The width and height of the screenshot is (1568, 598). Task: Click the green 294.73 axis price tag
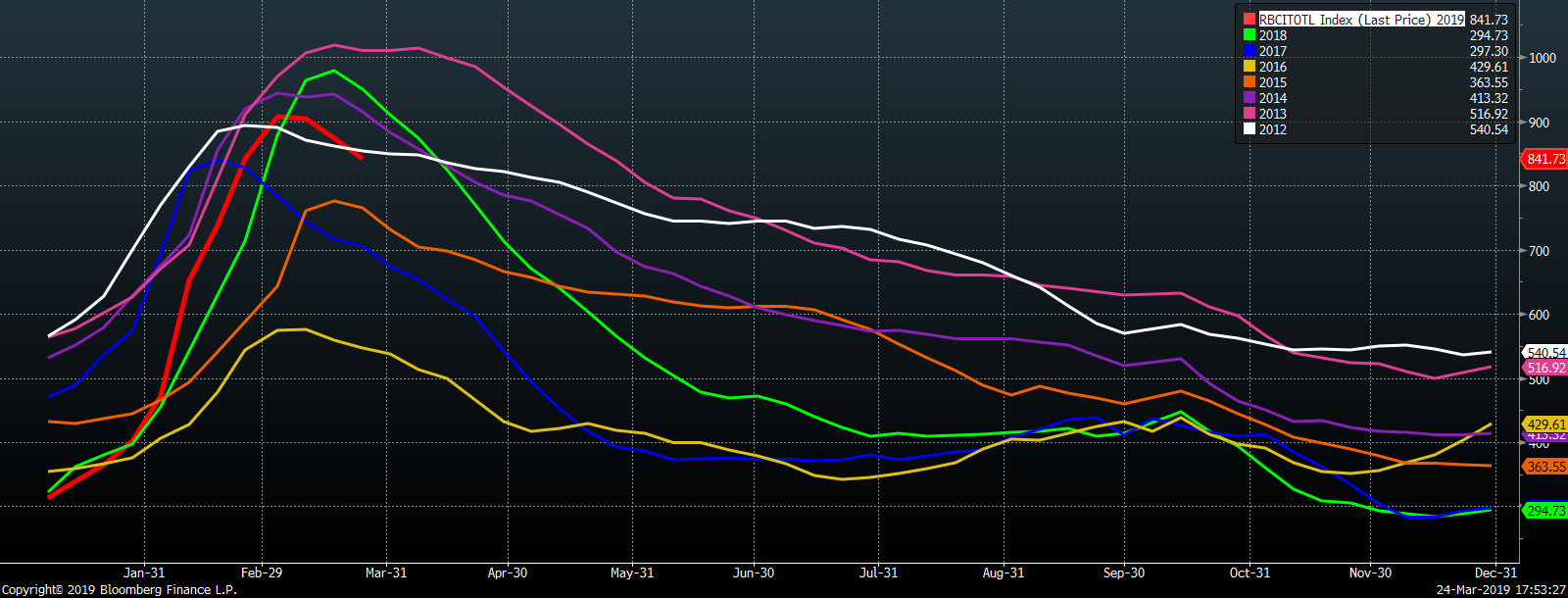[1545, 511]
